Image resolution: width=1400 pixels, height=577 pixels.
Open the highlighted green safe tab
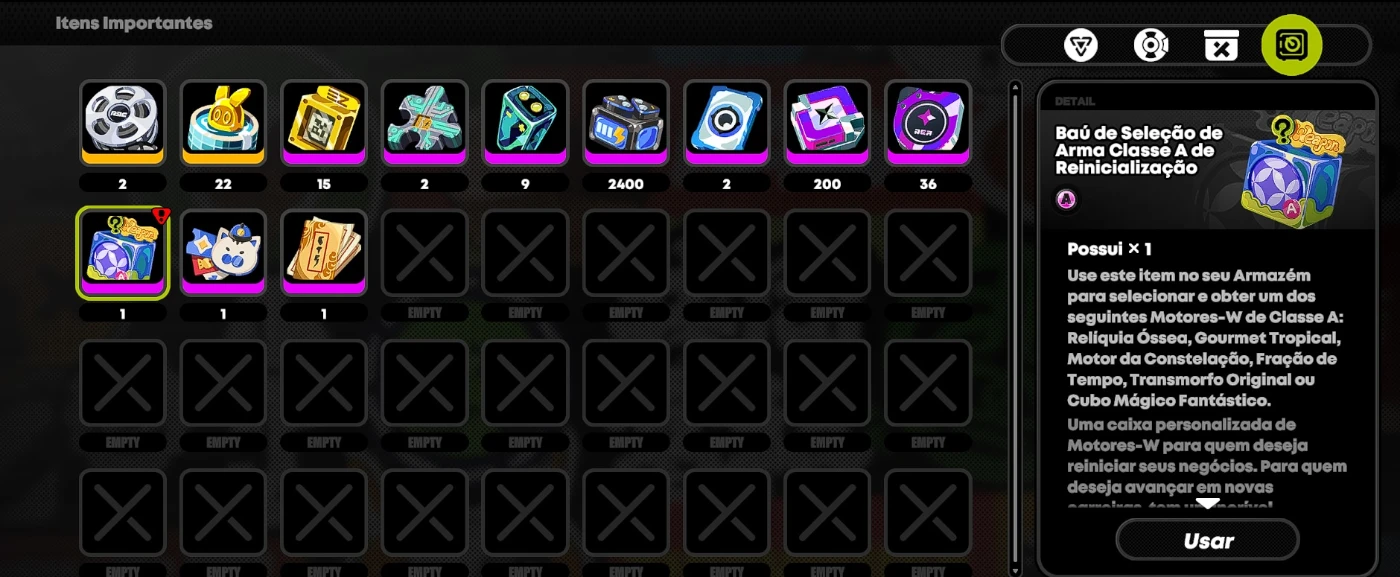1292,45
